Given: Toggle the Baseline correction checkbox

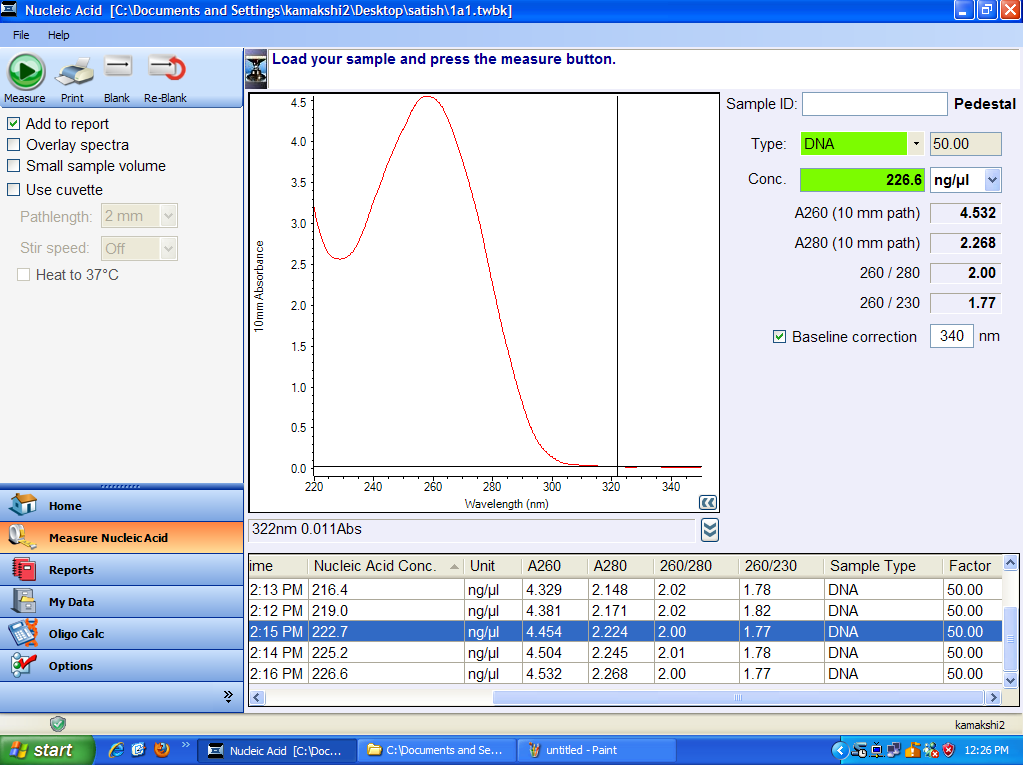Looking at the screenshot, I should click(780, 337).
